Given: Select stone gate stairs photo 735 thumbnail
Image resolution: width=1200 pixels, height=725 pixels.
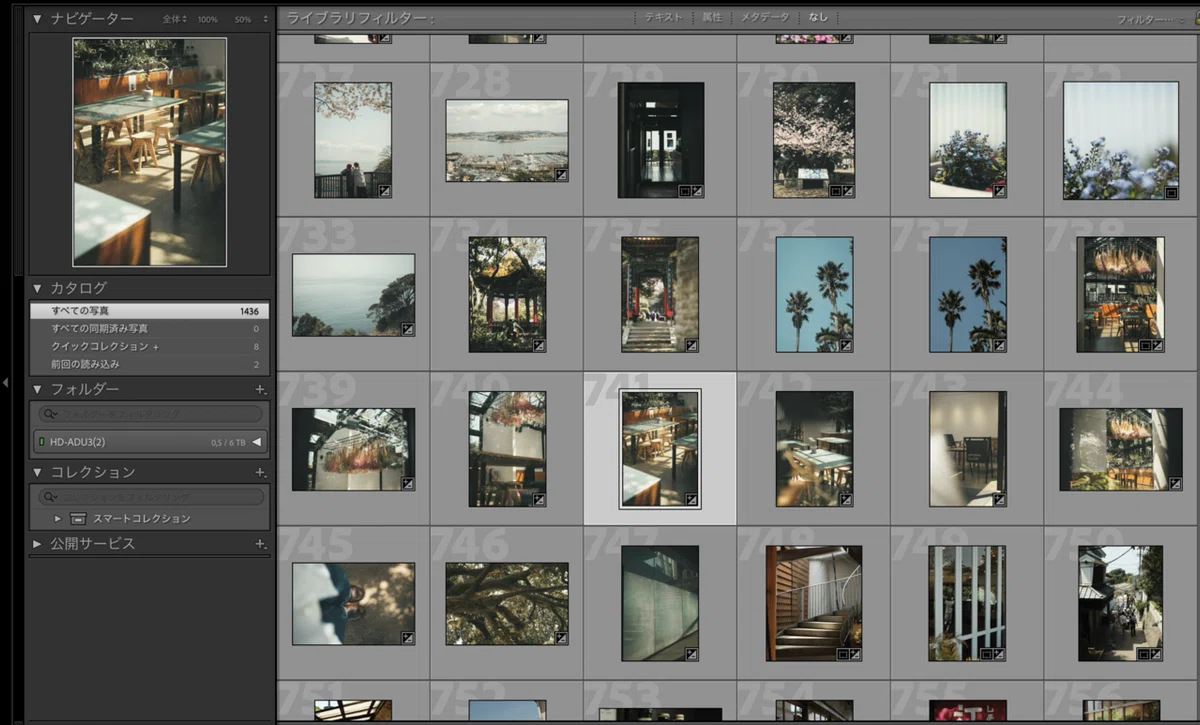Looking at the screenshot, I should (x=660, y=294).
